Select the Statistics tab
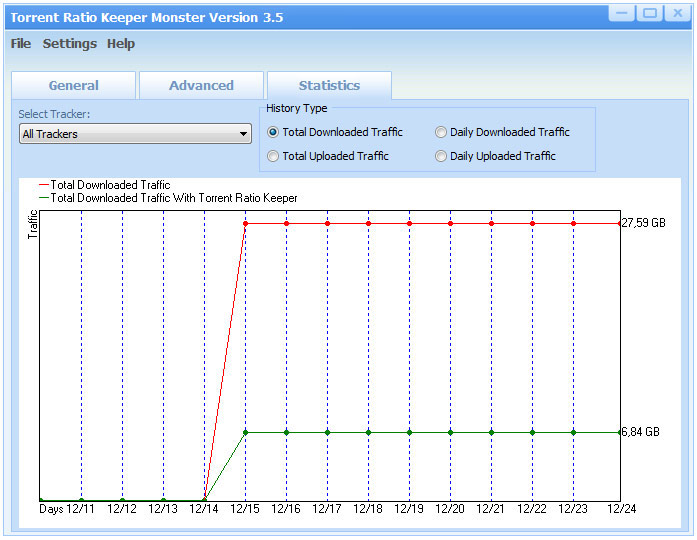697x540 pixels. tap(329, 85)
